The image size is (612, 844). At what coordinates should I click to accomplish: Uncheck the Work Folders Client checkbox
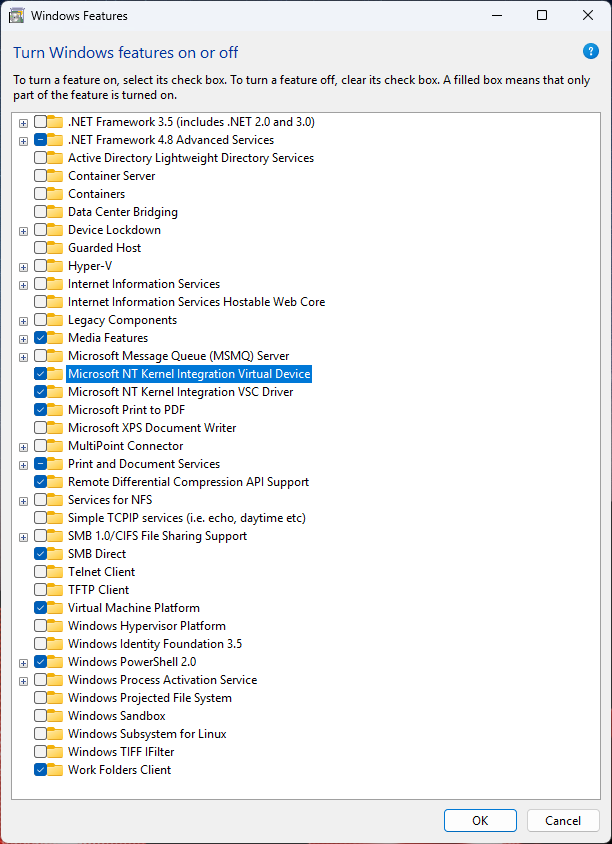coord(40,770)
